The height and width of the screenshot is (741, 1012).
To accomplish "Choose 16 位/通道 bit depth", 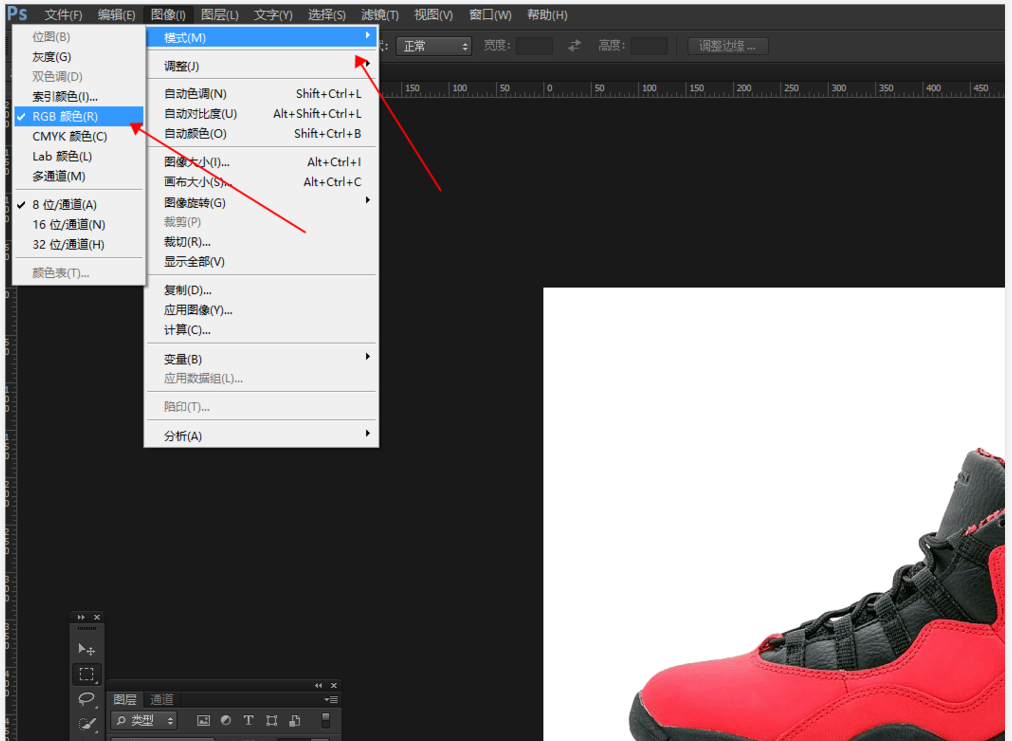I will coord(68,225).
